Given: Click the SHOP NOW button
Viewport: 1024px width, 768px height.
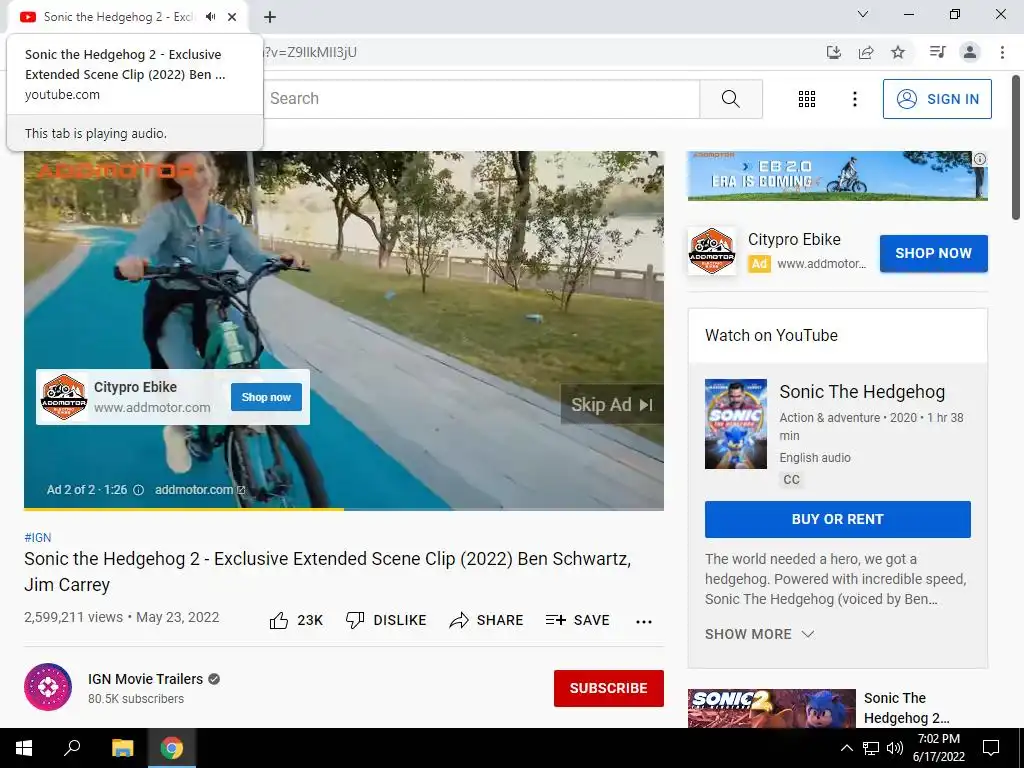Looking at the screenshot, I should coord(933,253).
